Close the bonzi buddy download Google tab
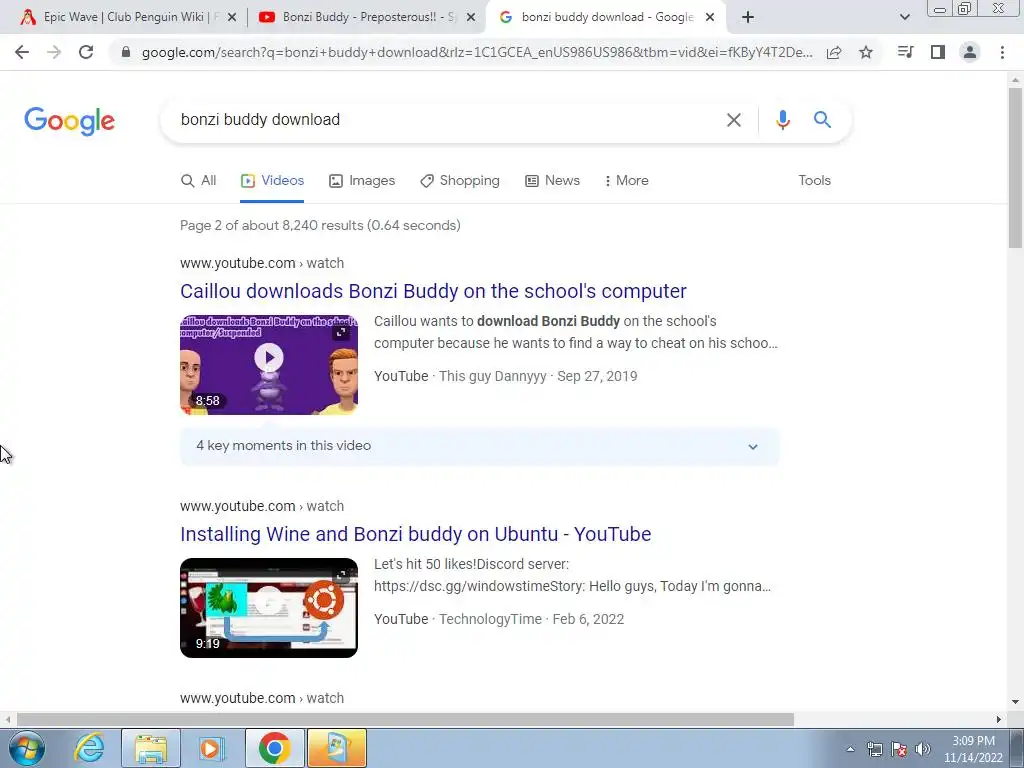 [710, 18]
